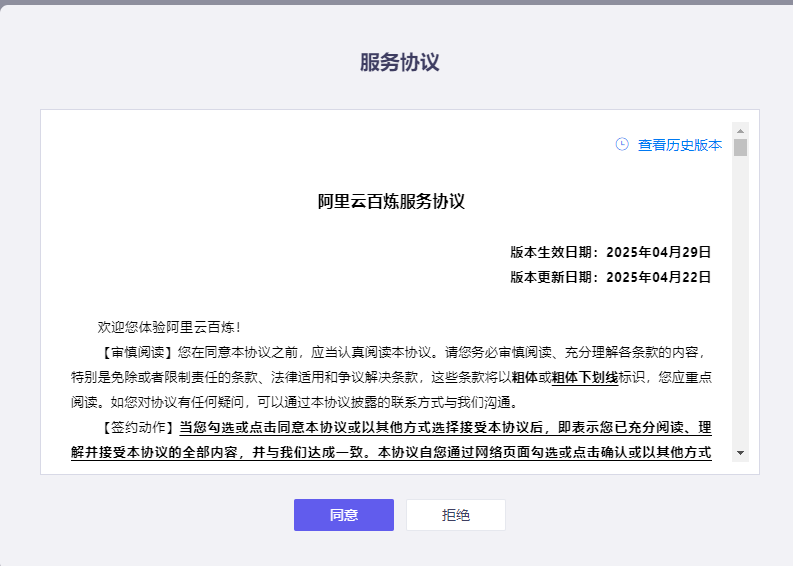Click the agreement scrollbar's up arrow
This screenshot has height=566, width=793.
[x=740, y=130]
